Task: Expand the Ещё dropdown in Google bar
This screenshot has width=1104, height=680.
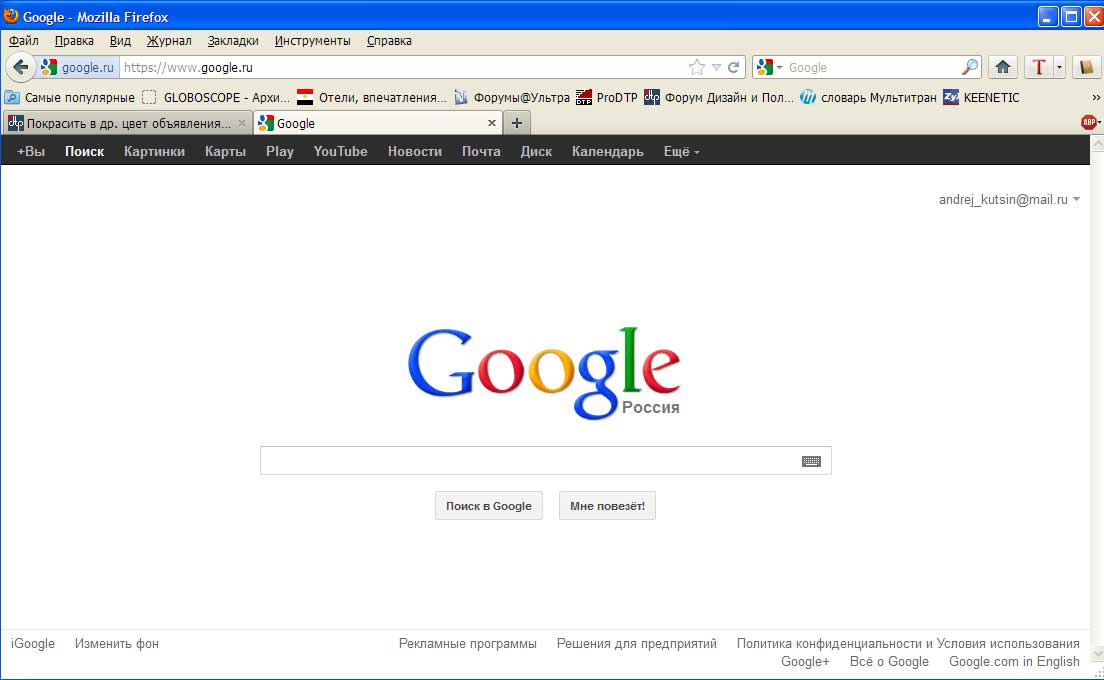Action: pyautogui.click(x=682, y=151)
